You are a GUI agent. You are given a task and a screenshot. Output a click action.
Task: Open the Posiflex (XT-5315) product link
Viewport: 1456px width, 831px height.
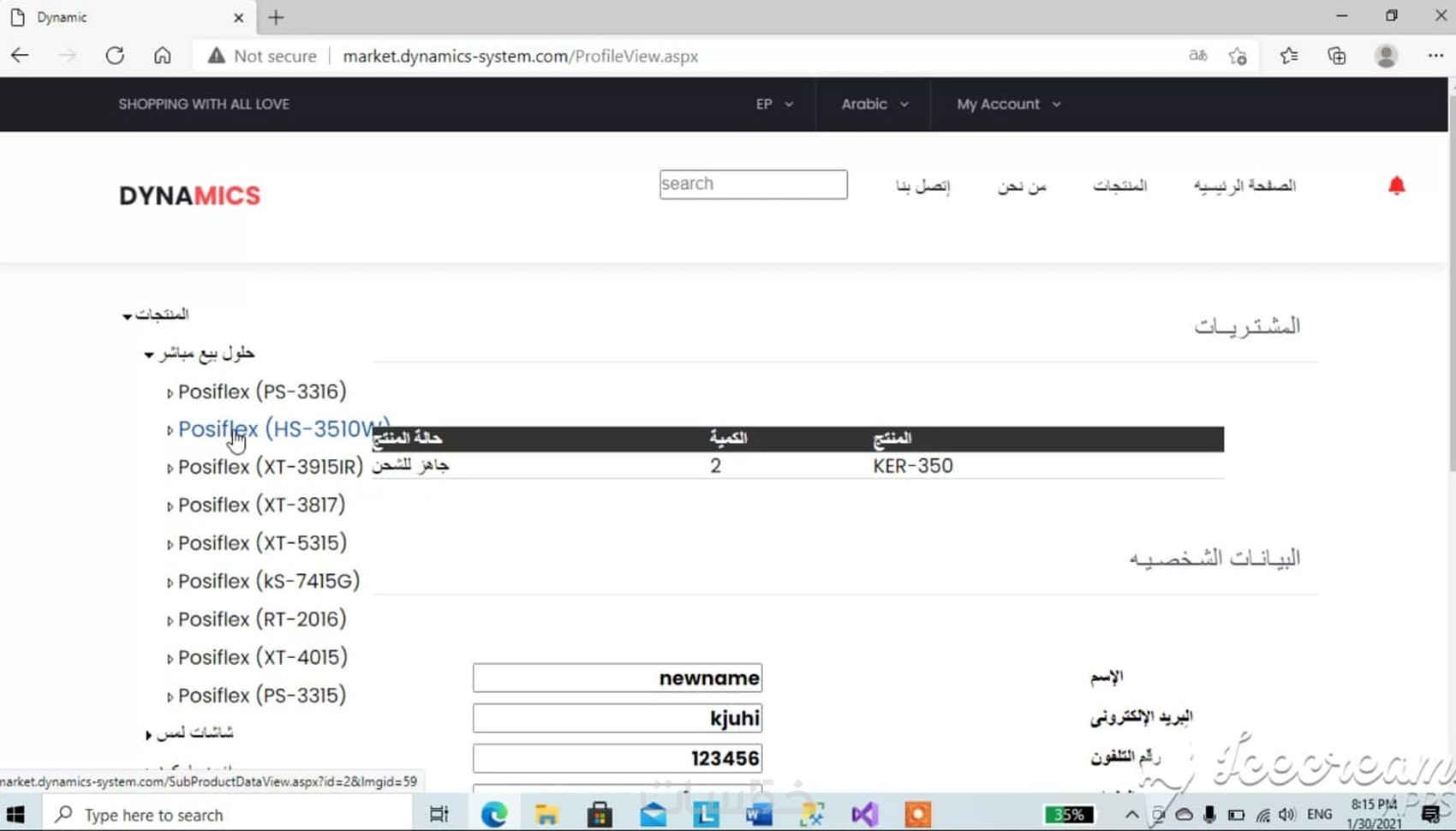[262, 543]
